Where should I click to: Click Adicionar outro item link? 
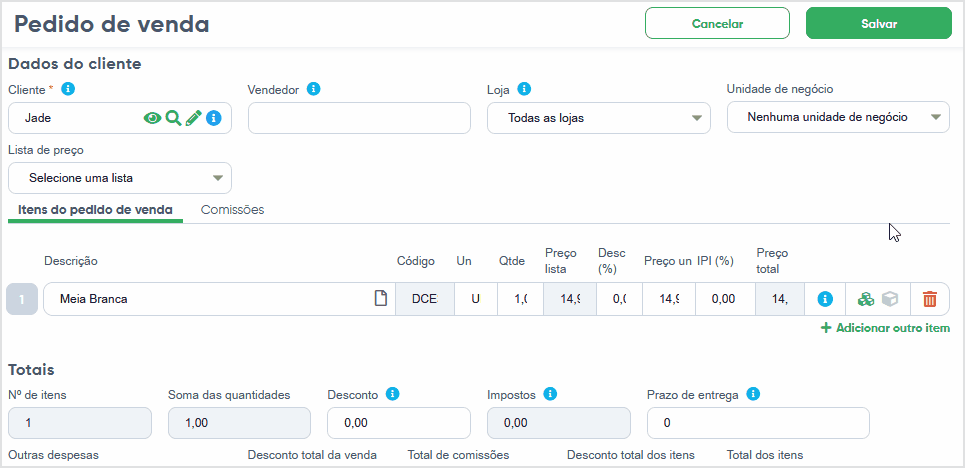click(886, 328)
